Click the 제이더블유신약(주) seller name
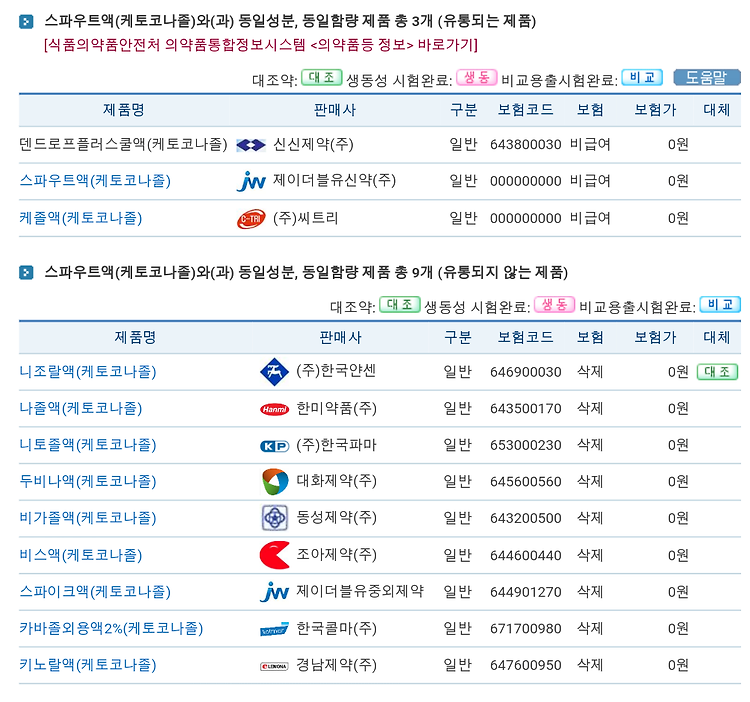Viewport: 750px width, 702px height. [x=334, y=181]
